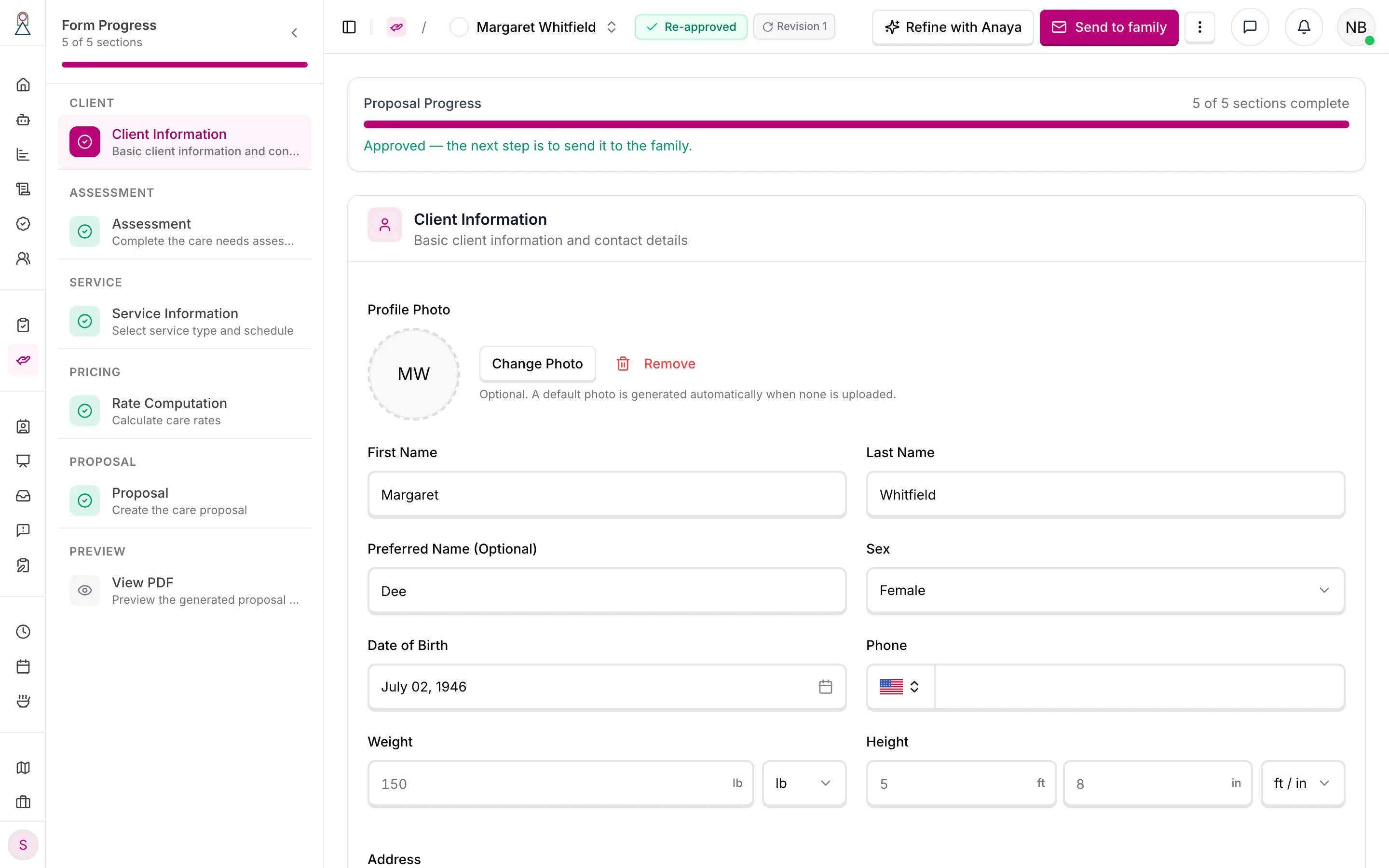Open the contact badge sidebar icon

[23, 427]
